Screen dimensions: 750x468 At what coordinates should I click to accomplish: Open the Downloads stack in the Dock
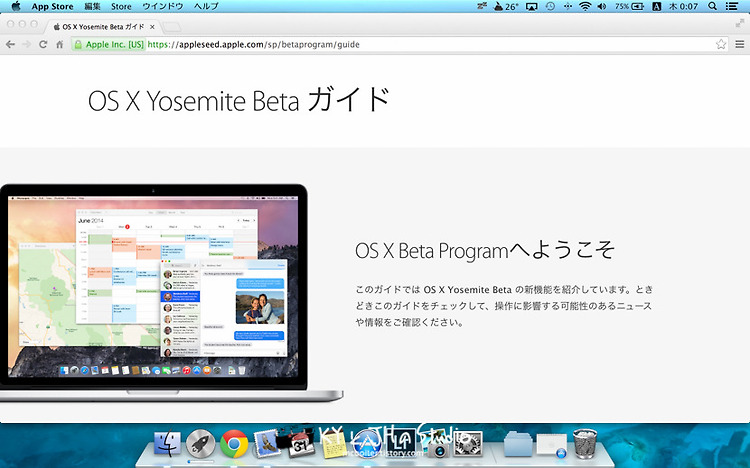(x=551, y=446)
